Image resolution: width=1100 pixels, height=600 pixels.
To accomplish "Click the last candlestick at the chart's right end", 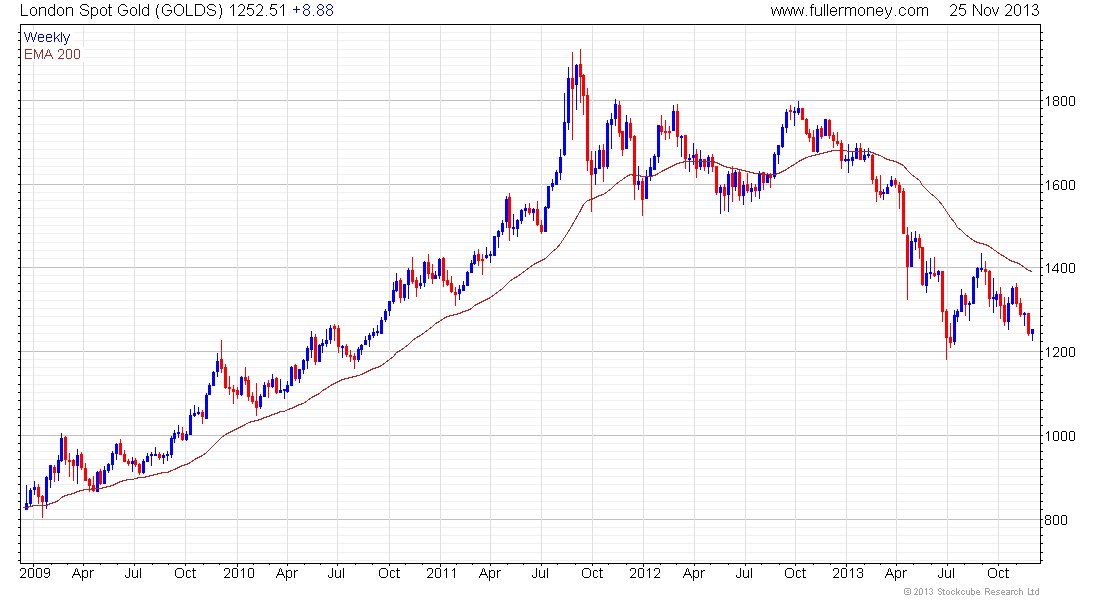I will tap(1032, 334).
